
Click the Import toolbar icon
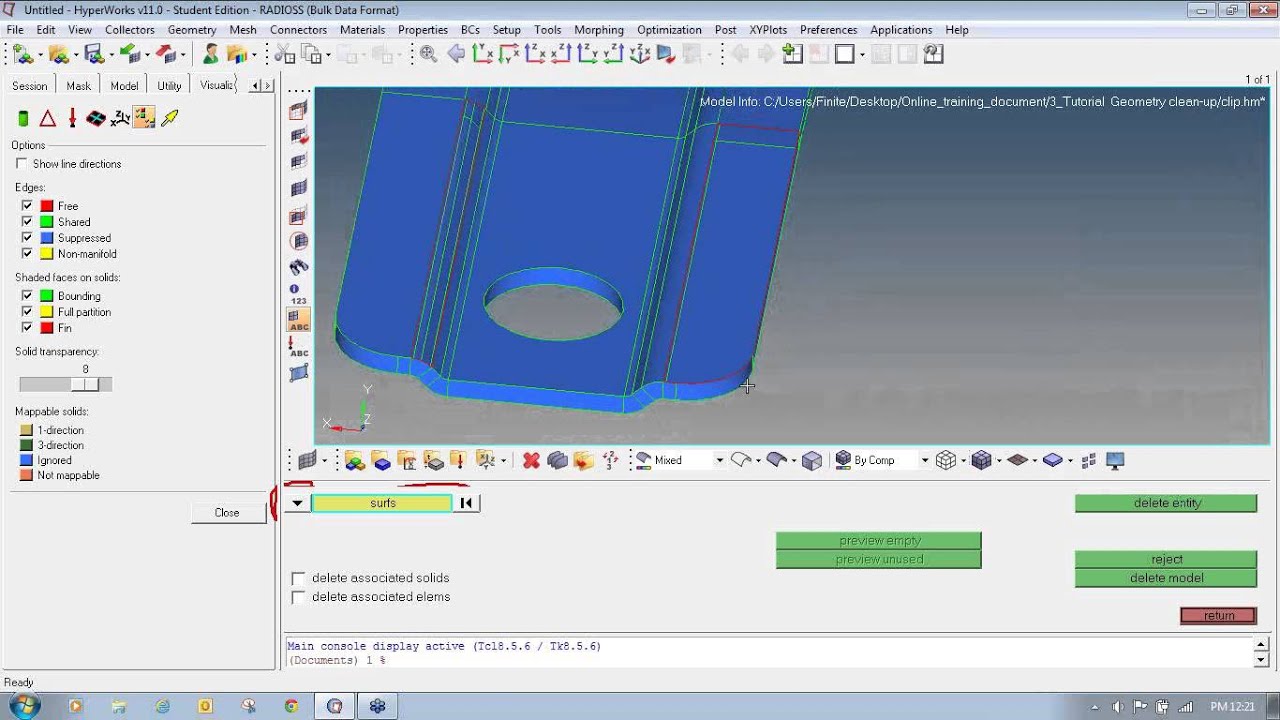(x=129, y=54)
